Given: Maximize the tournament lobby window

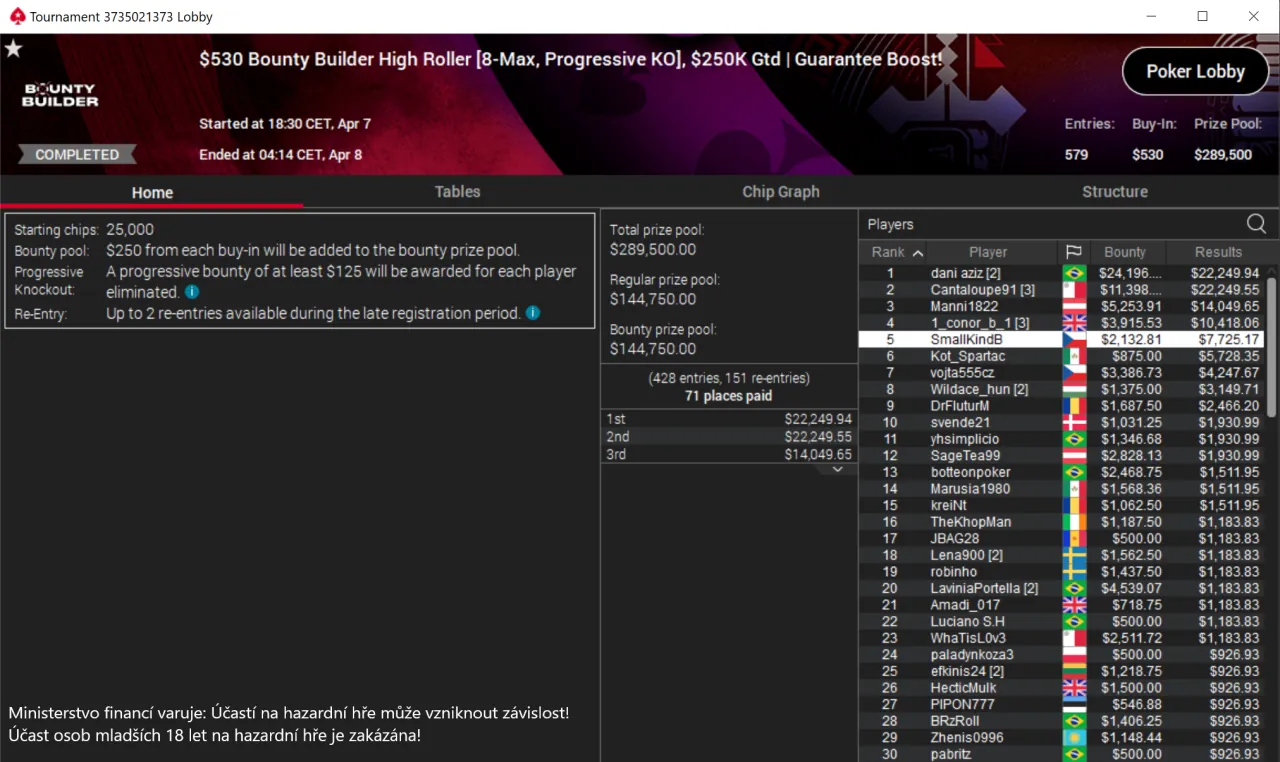Looking at the screenshot, I should click(1202, 16).
